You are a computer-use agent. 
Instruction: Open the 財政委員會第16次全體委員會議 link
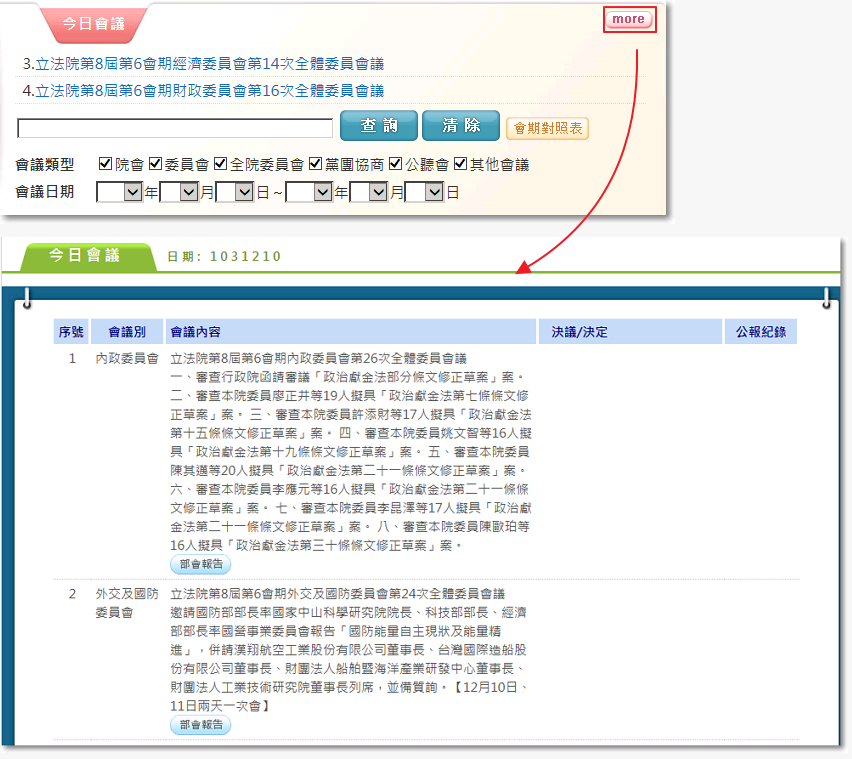coord(209,91)
